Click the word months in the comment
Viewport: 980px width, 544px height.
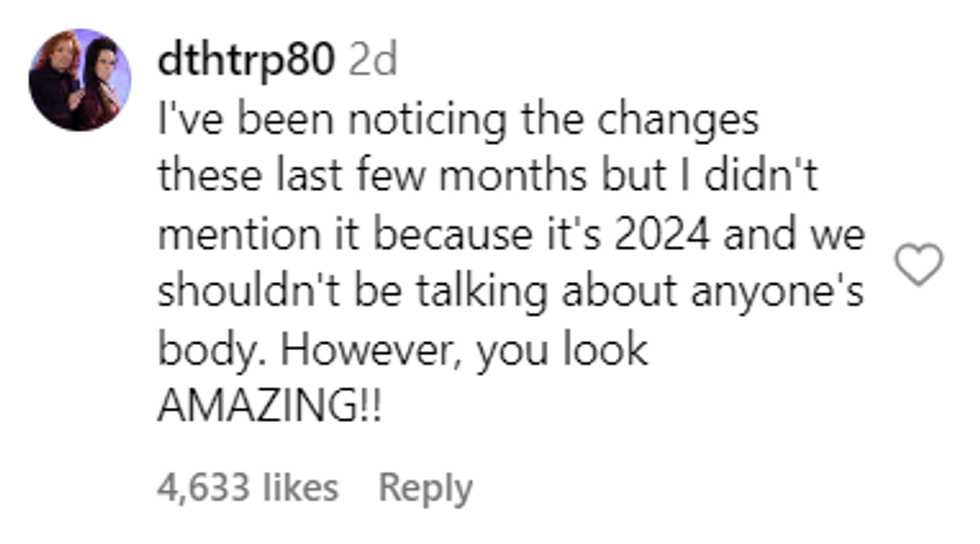(514, 177)
